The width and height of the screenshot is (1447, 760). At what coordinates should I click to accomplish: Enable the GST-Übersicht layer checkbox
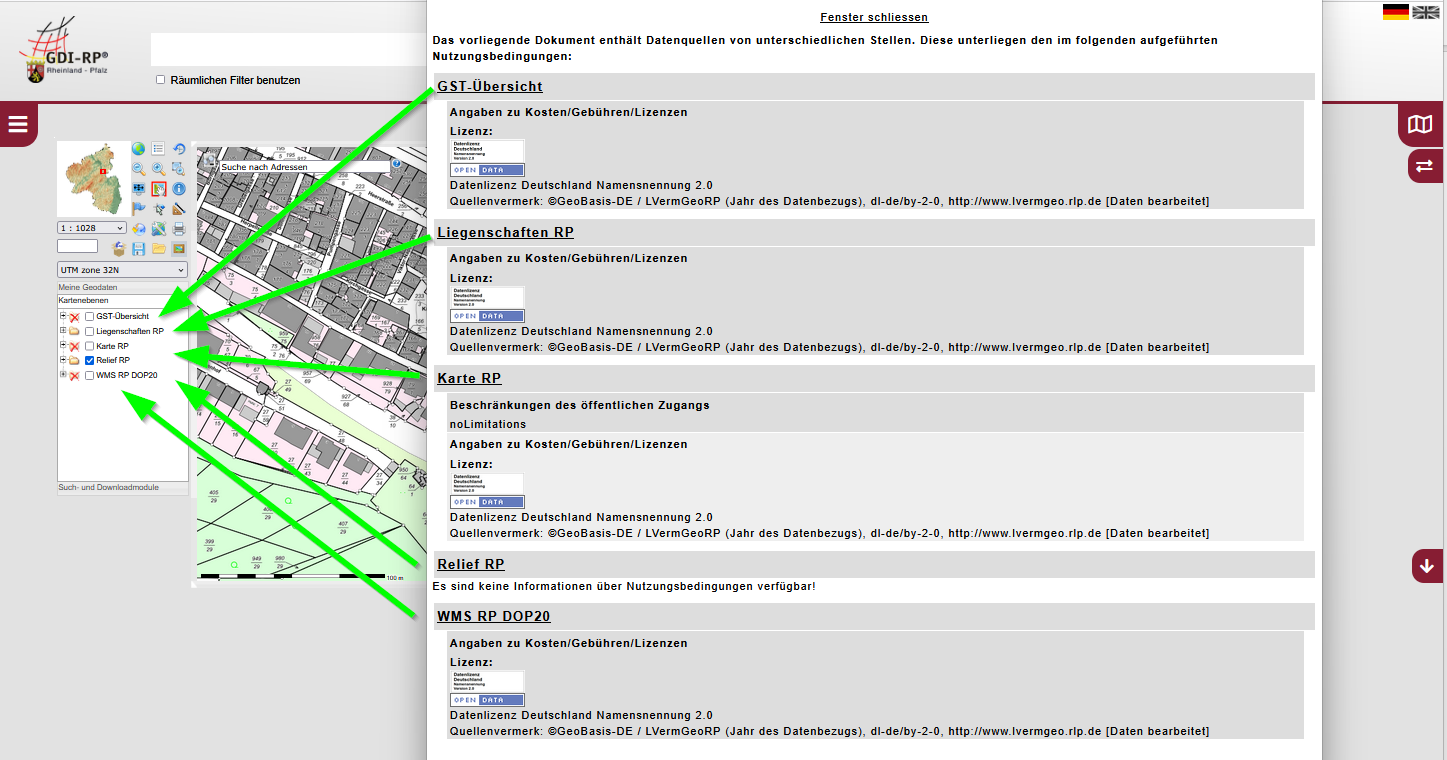coord(90,317)
